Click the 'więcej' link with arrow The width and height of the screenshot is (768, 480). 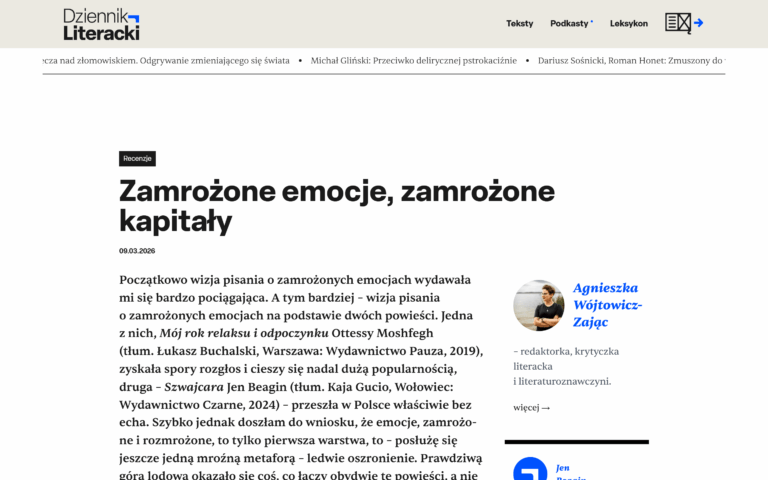531,408
